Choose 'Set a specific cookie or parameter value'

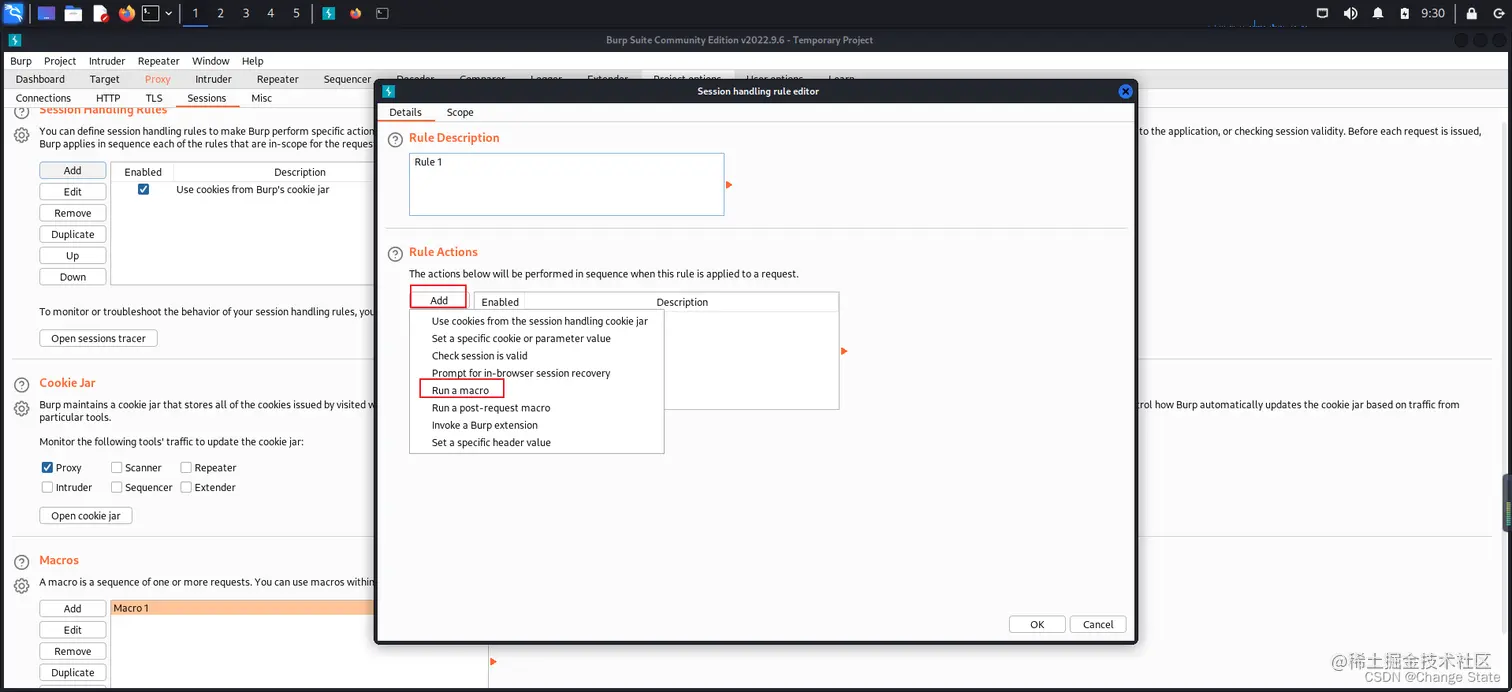tap(537, 338)
